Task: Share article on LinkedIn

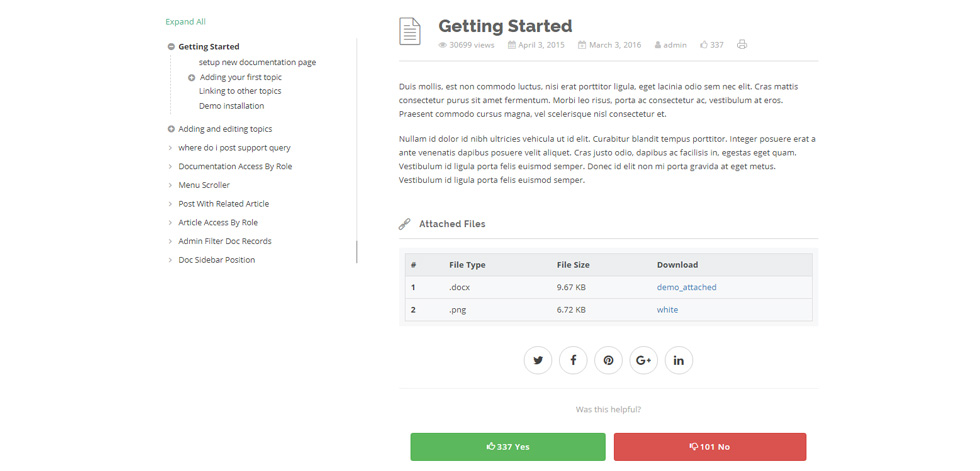Action: click(x=679, y=360)
